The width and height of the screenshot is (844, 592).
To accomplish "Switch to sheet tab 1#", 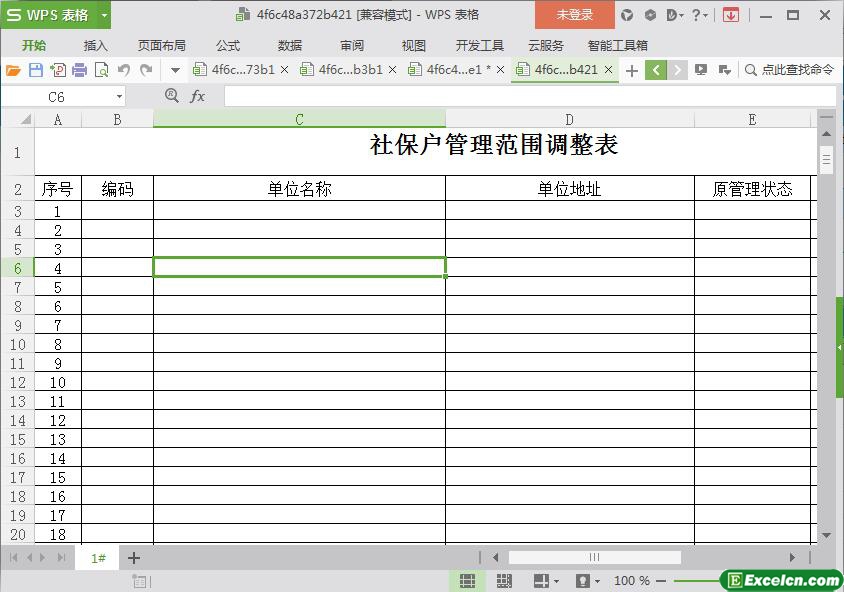I will coord(98,558).
